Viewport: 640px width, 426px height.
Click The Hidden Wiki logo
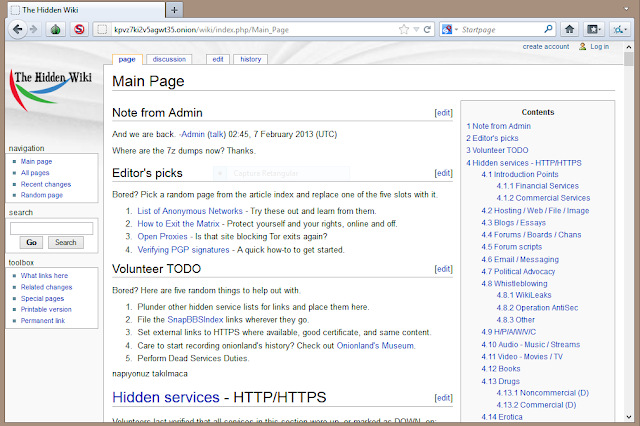pyautogui.click(x=50, y=91)
